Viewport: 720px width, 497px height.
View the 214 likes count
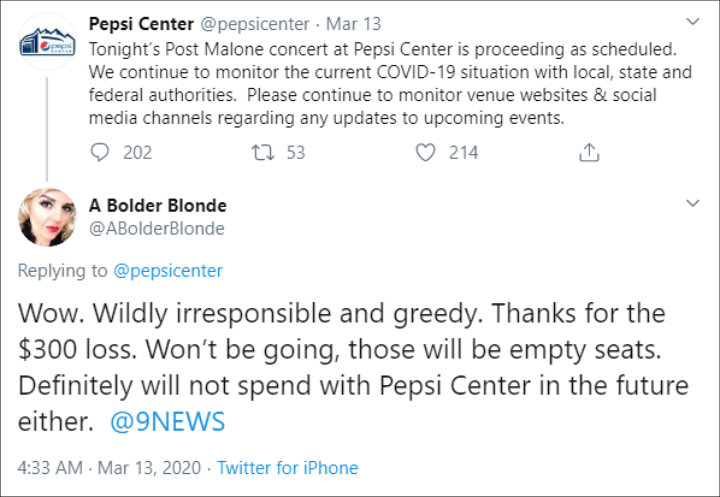tap(463, 152)
